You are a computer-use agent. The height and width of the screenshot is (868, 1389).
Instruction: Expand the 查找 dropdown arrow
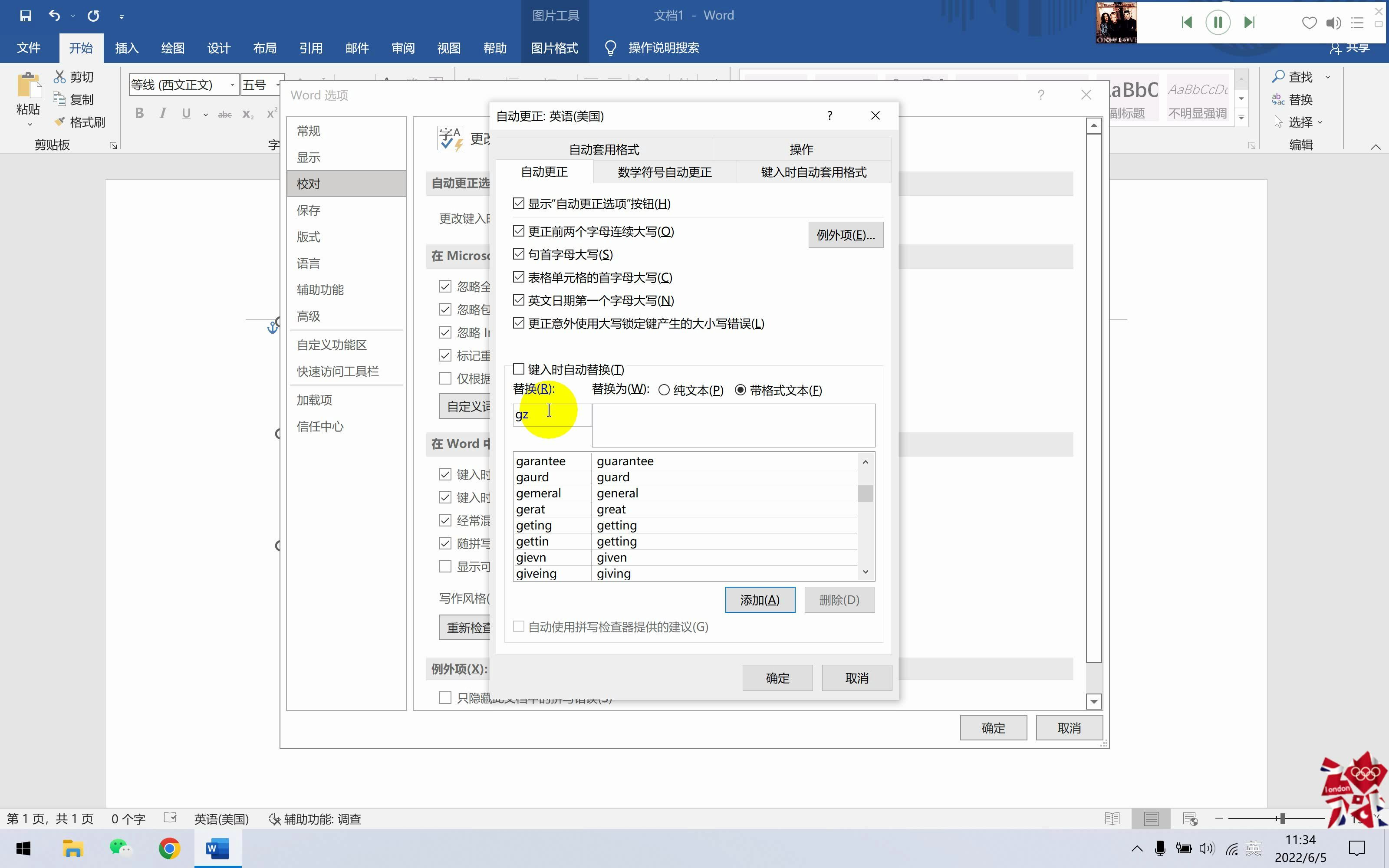click(1328, 77)
